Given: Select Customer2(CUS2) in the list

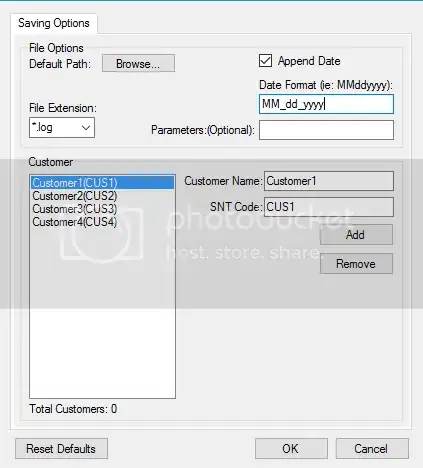Looking at the screenshot, I should (x=103, y=196).
